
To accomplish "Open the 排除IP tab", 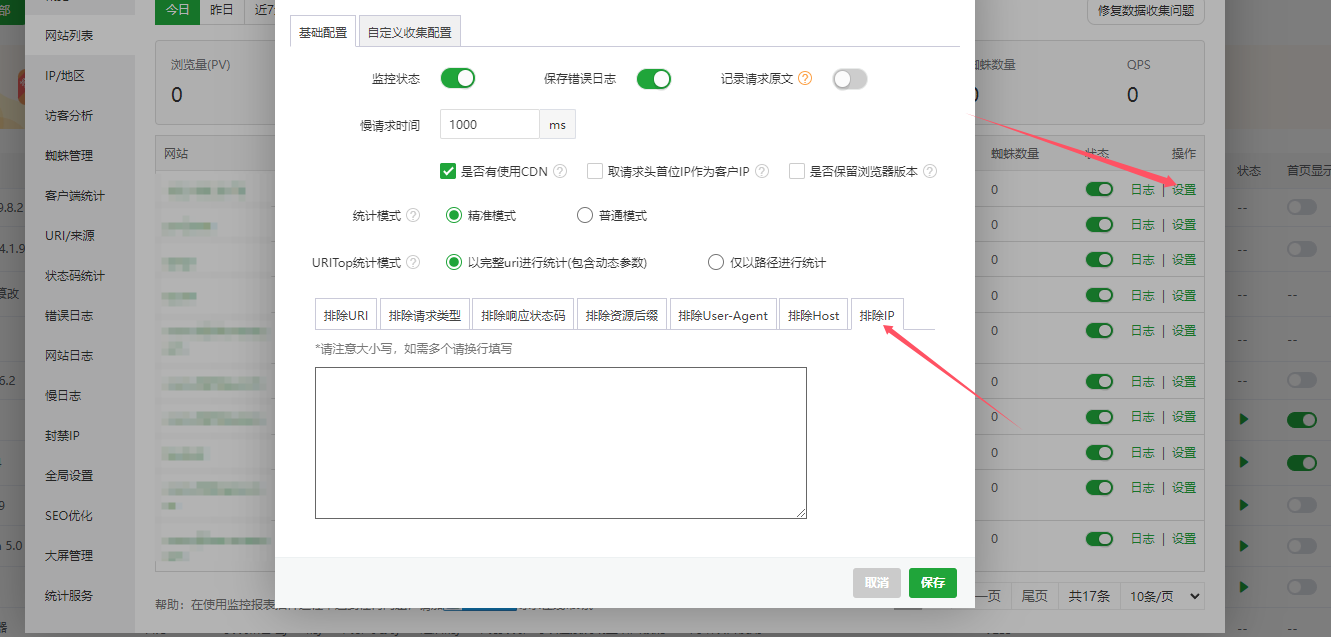I will [x=877, y=315].
